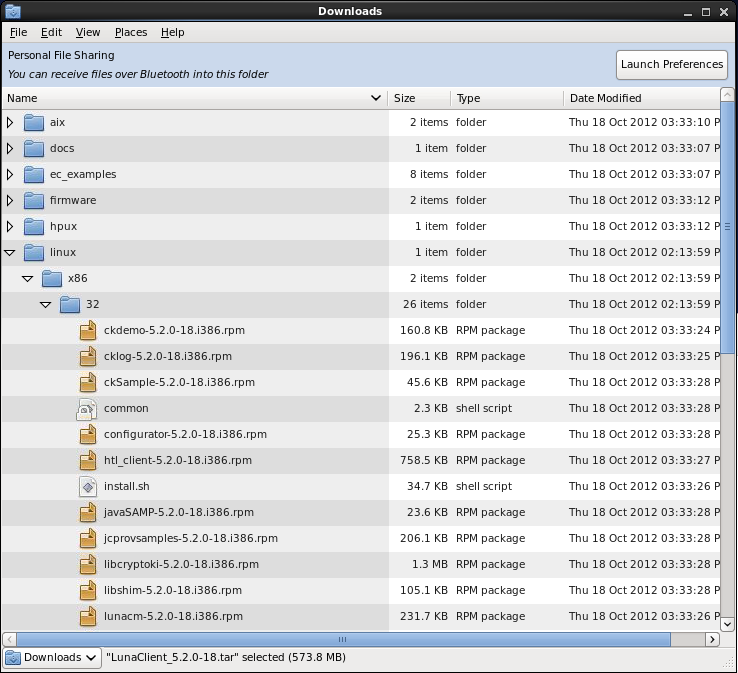
Task: Click the libcryptoki-5.2.0-18.i386.rpm package icon
Action: click(89, 564)
